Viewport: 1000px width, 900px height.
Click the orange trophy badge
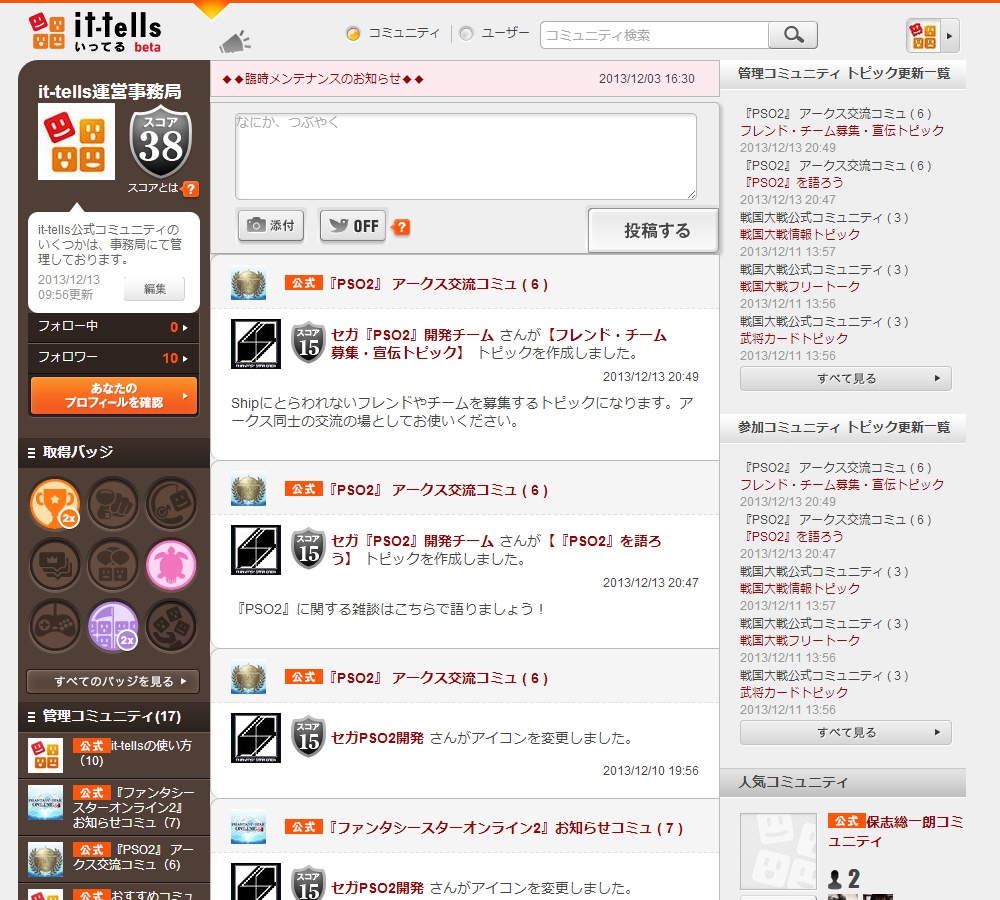[x=55, y=504]
